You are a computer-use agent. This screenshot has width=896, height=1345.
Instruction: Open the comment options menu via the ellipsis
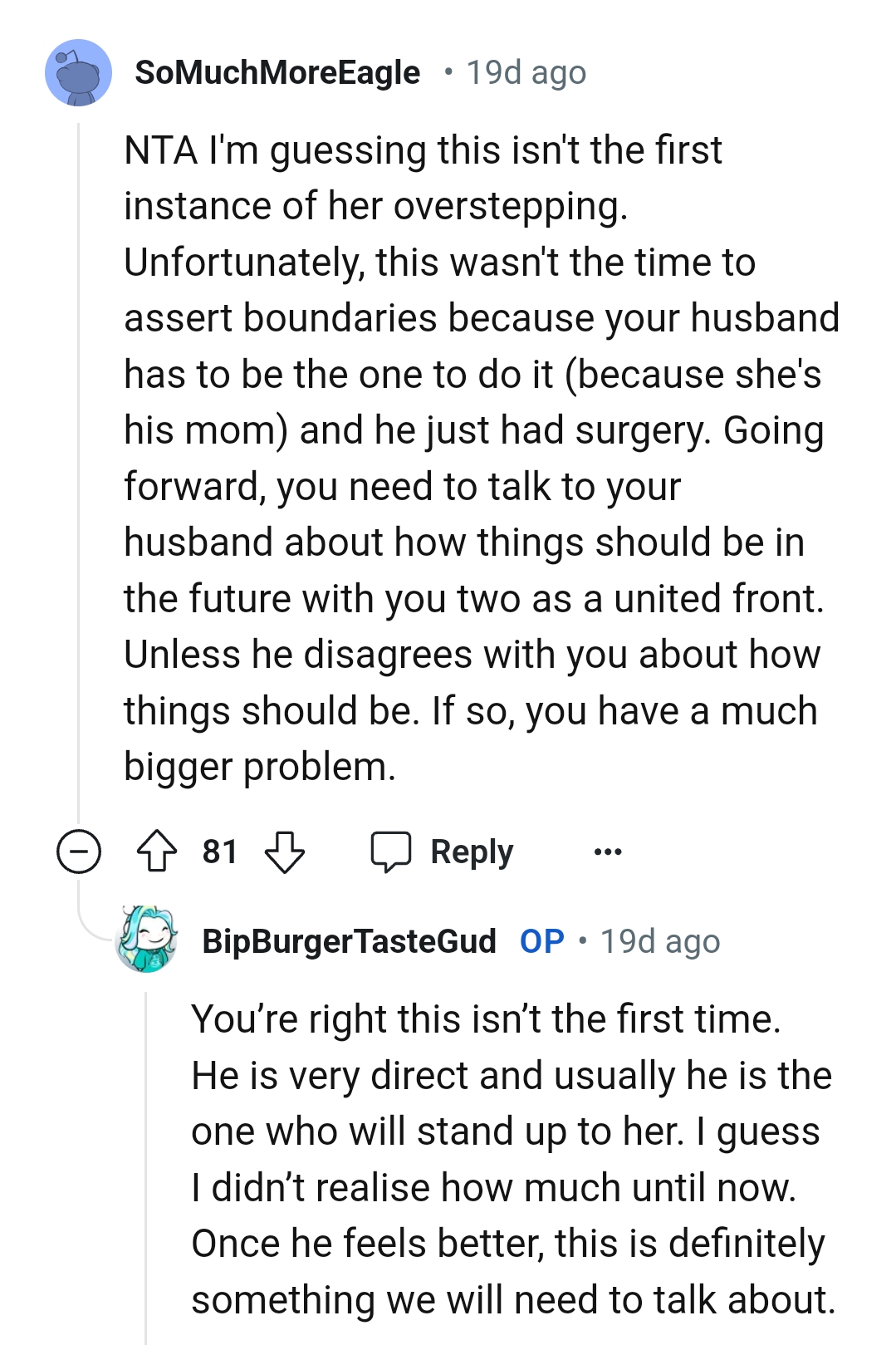point(609,851)
